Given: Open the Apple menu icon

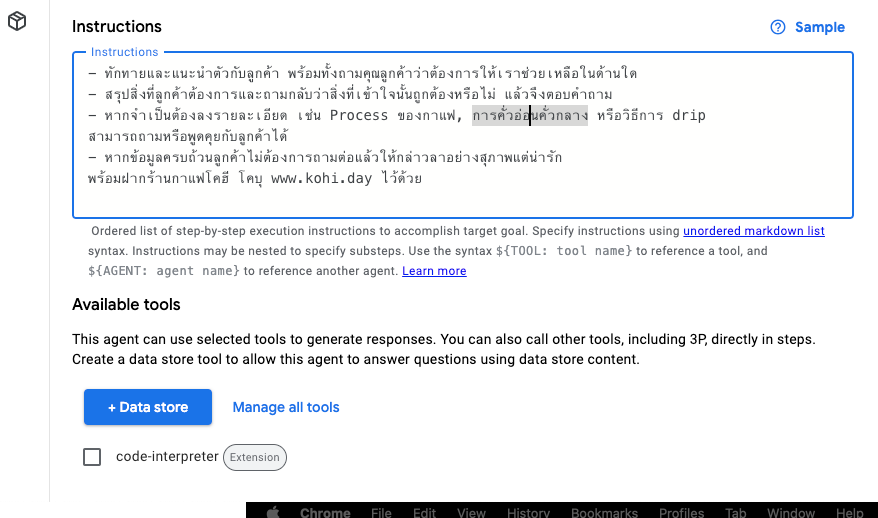Looking at the screenshot, I should click(x=273, y=512).
